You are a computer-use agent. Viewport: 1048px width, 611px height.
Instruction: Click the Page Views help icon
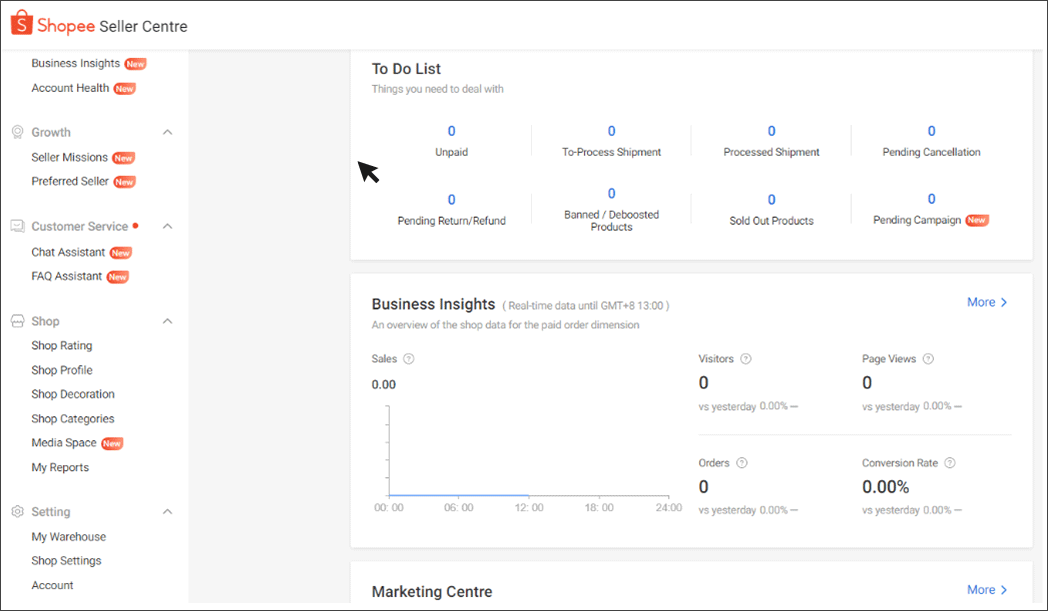click(x=928, y=359)
